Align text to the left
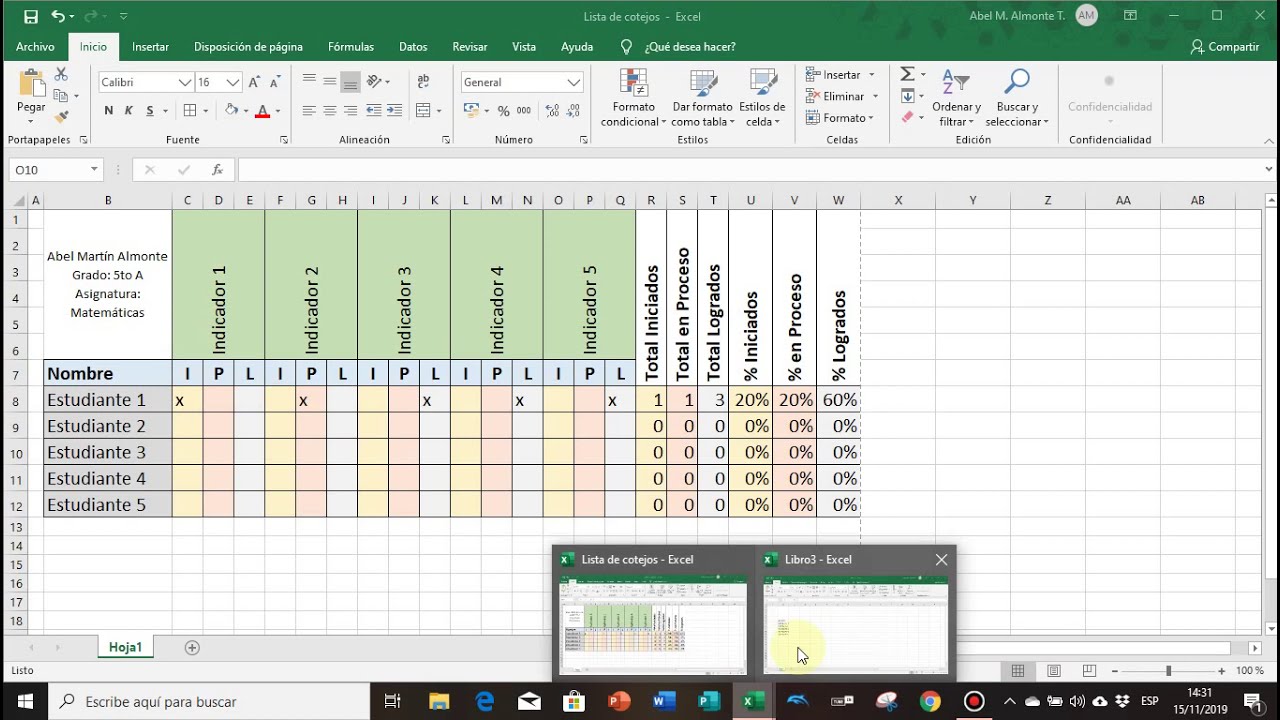 click(309, 111)
